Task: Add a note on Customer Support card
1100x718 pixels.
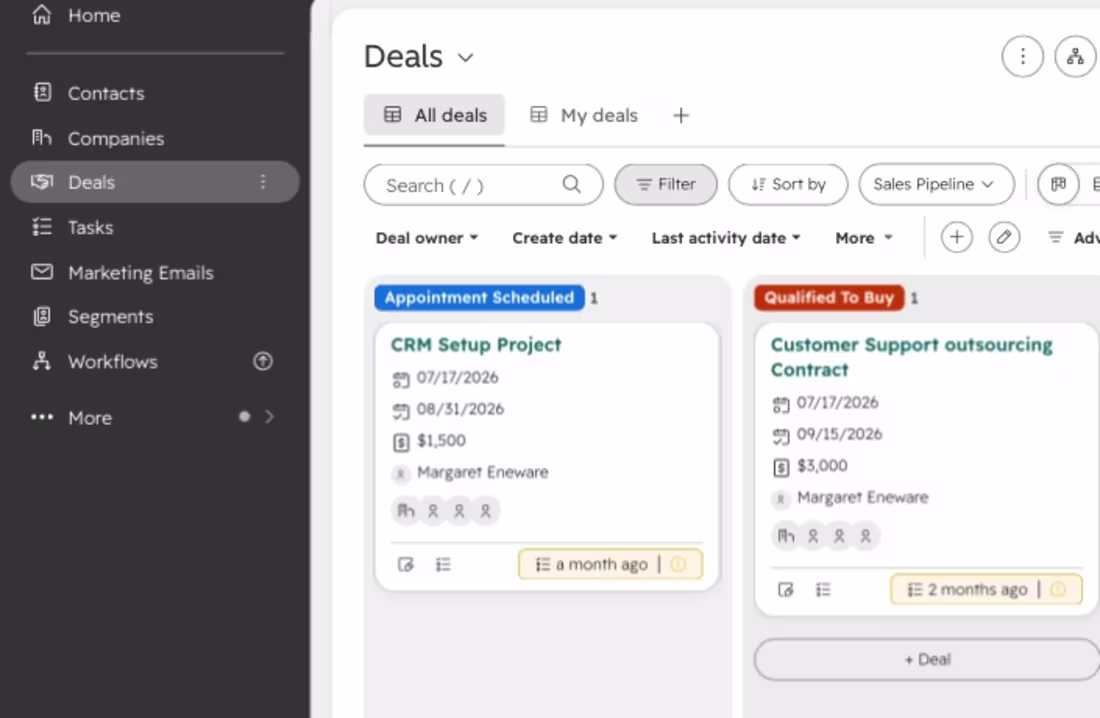Action: tap(786, 590)
